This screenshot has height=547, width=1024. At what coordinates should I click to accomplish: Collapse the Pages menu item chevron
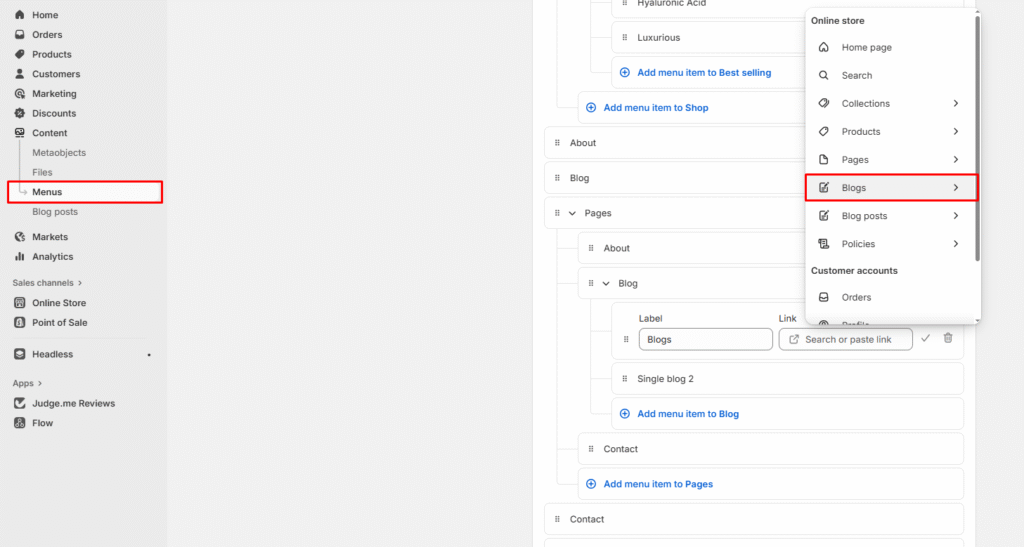pyautogui.click(x=573, y=213)
